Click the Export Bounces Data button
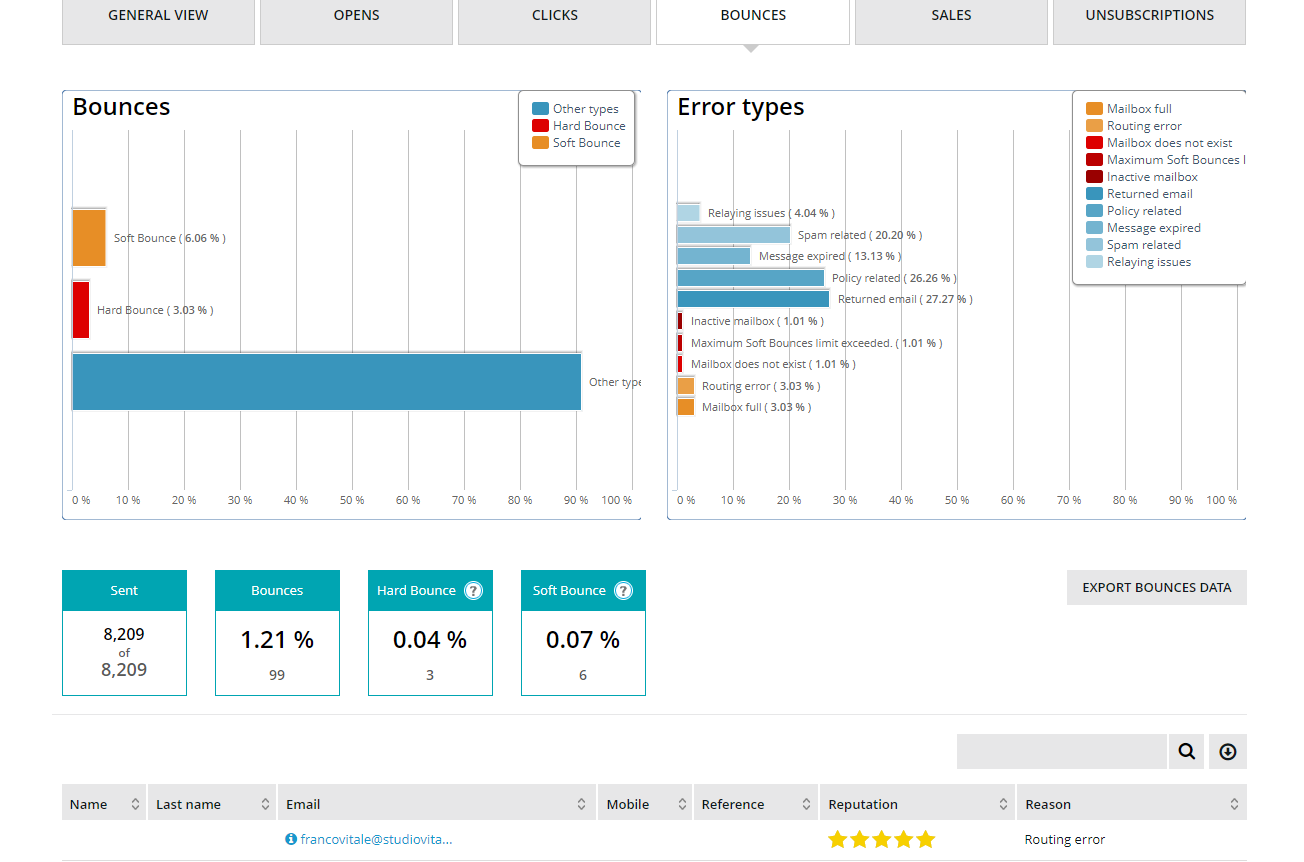 [x=1157, y=588]
